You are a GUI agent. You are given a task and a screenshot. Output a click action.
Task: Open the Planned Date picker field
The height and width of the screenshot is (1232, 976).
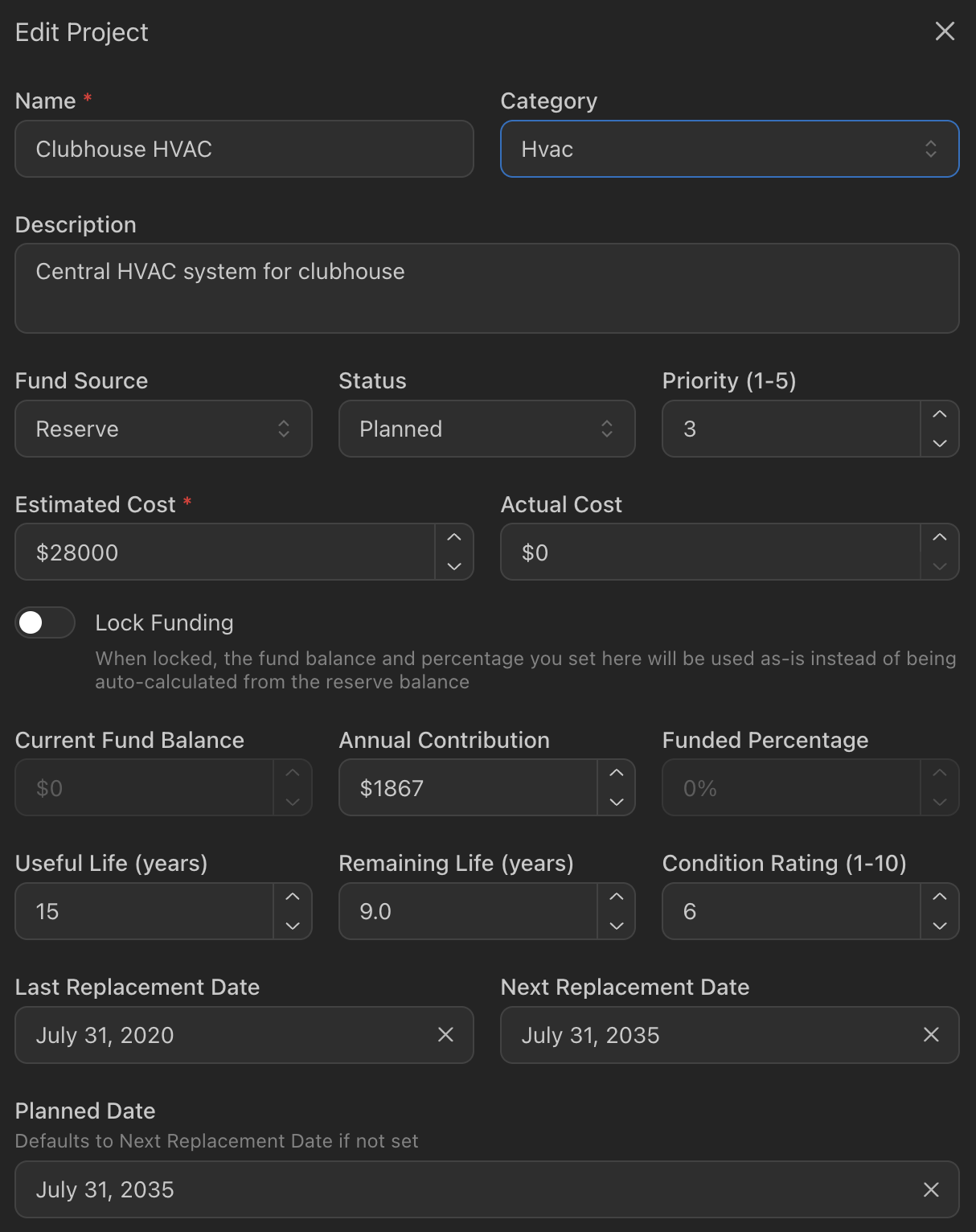466,1189
